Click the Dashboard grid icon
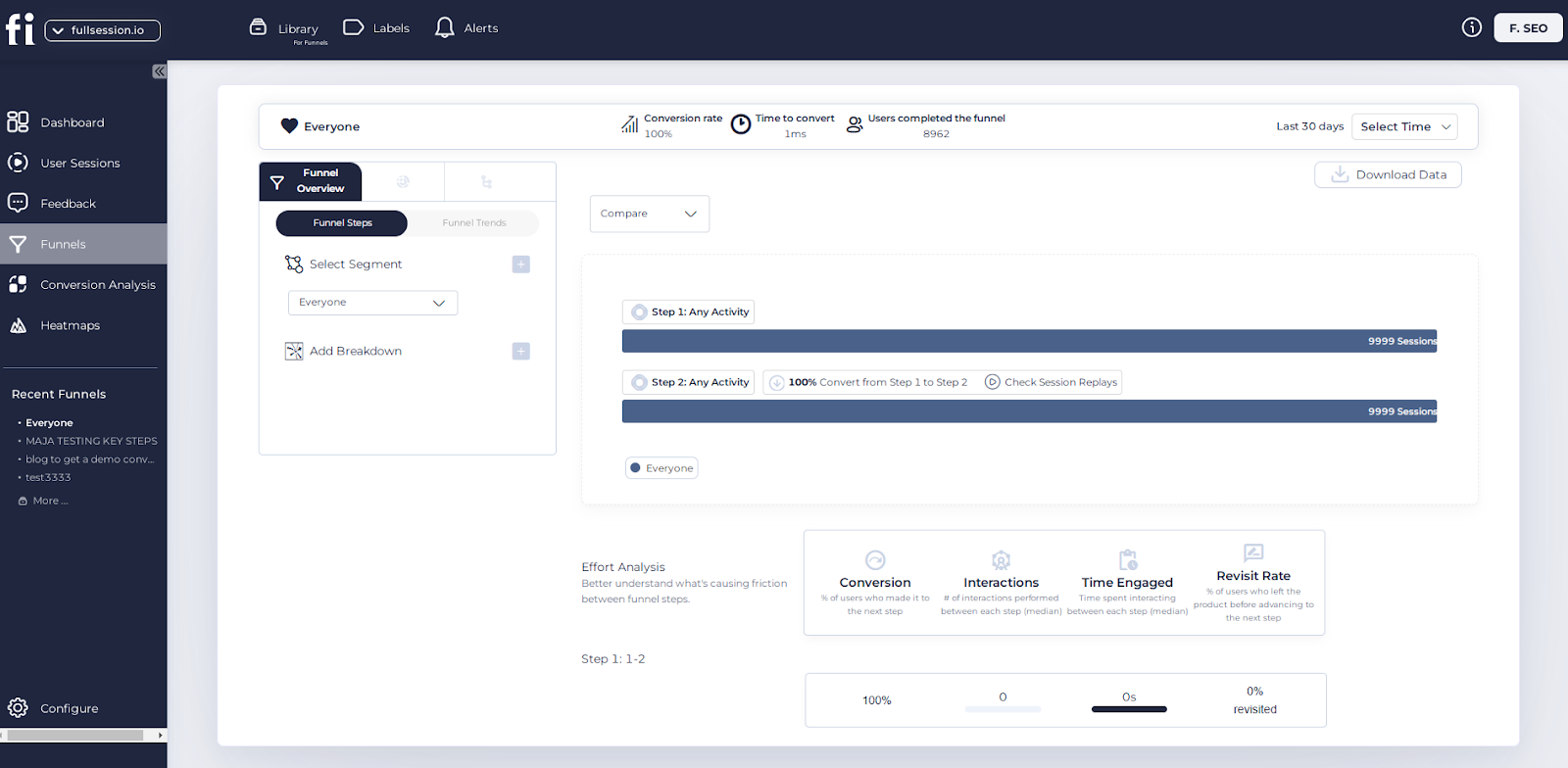Image resolution: width=1568 pixels, height=768 pixels. click(18, 121)
